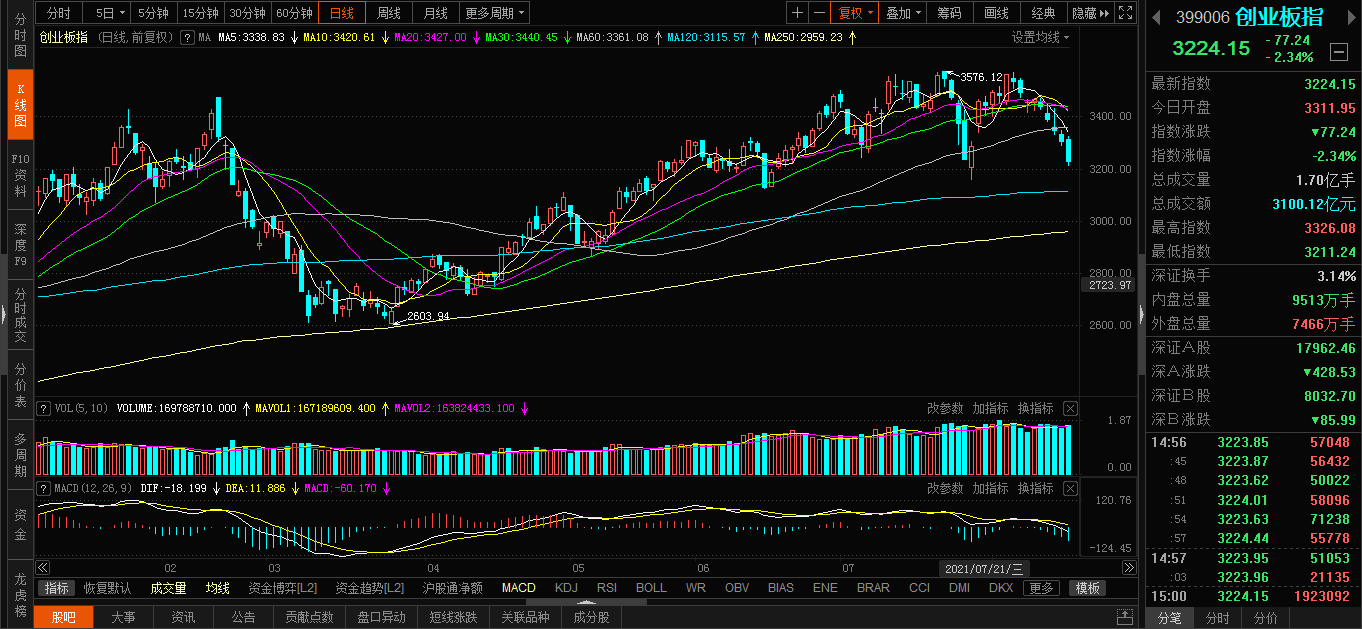Viewport: 1362px width, 629px height.
Task: Zoom in chart with plus icon
Action: [797, 13]
